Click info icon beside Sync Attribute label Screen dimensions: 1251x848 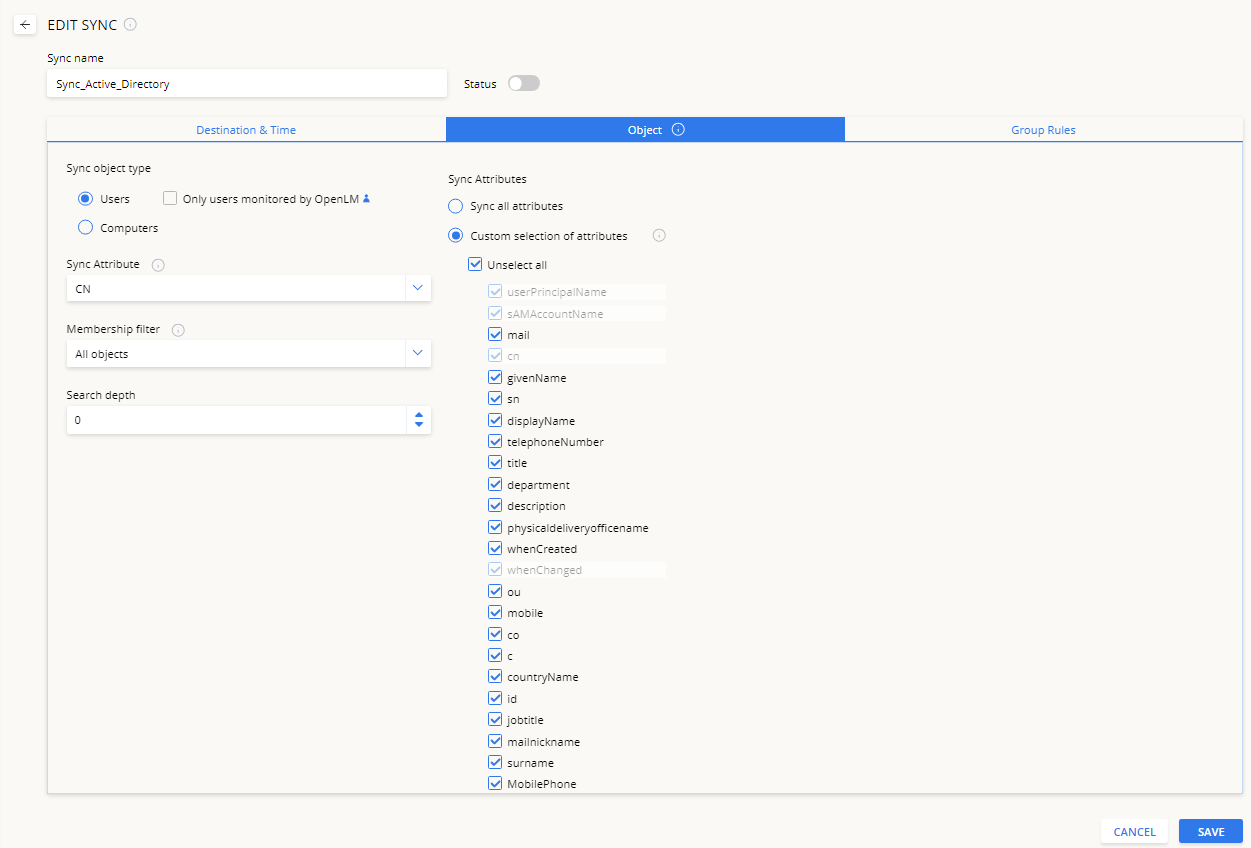point(158,265)
